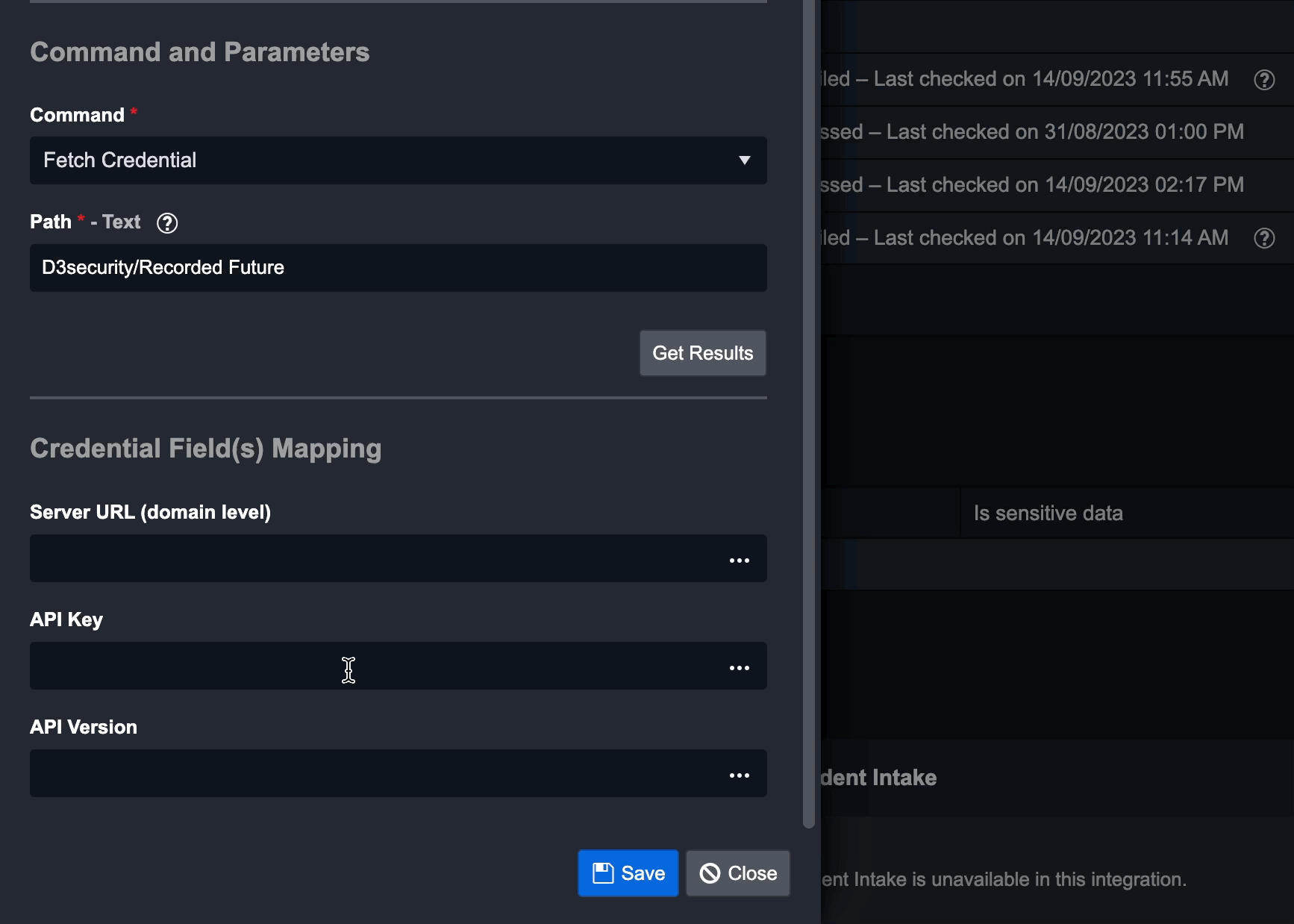1294x924 pixels.
Task: Click the Is sensitive data column header
Action: point(1048,513)
